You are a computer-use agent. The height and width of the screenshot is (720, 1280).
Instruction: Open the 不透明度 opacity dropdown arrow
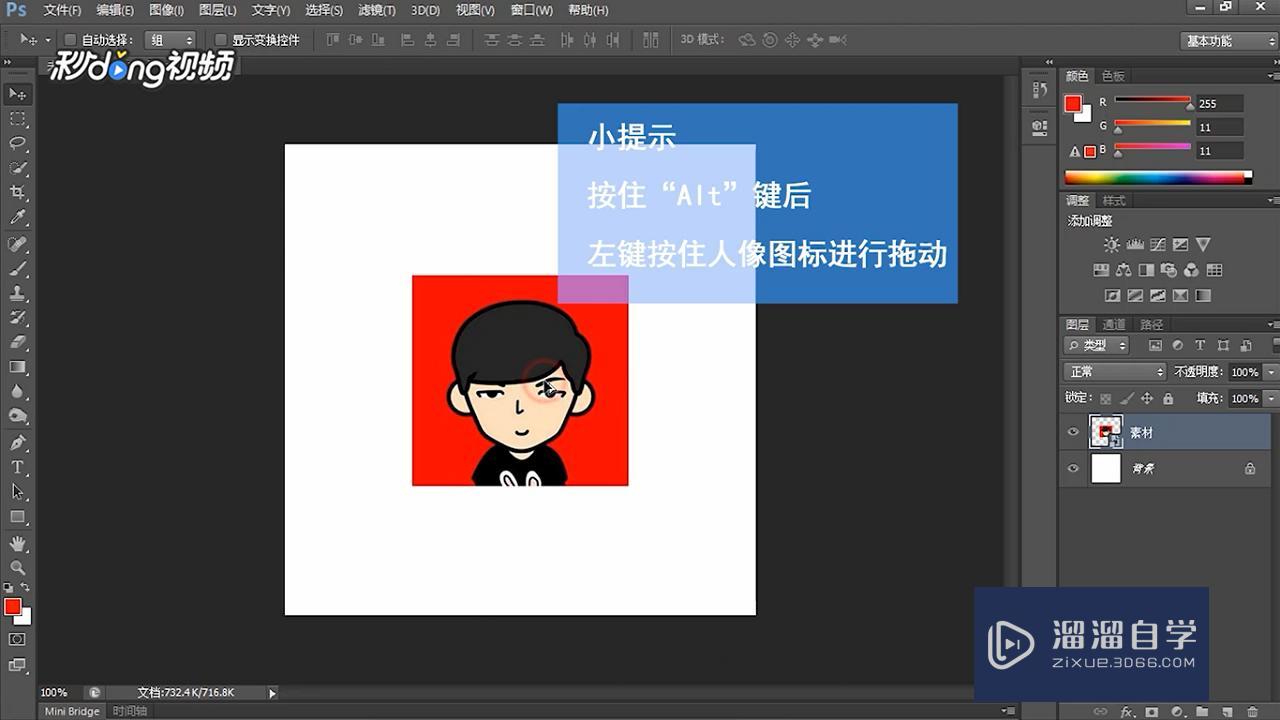pos(1268,371)
